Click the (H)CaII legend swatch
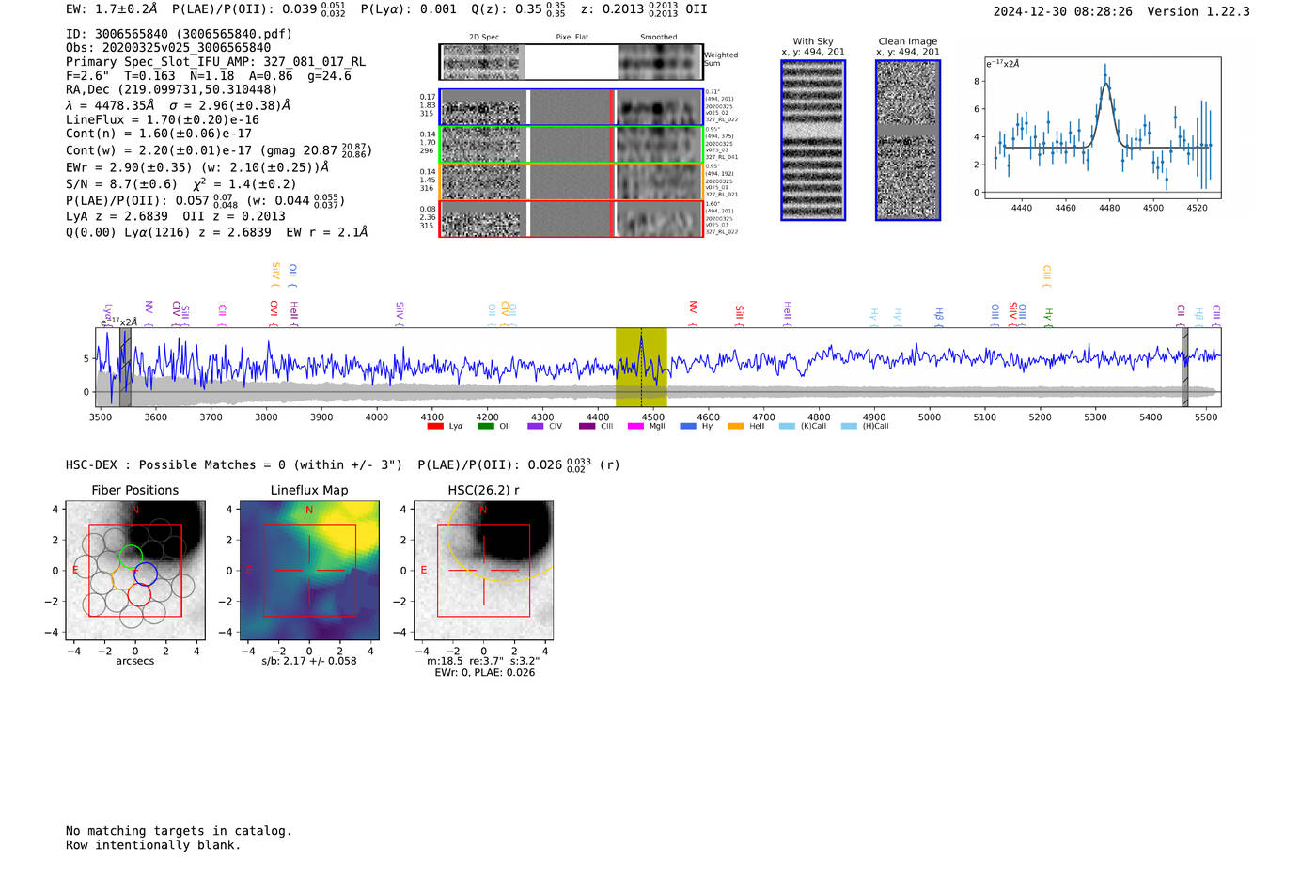The height and width of the screenshot is (896, 1316). [849, 426]
